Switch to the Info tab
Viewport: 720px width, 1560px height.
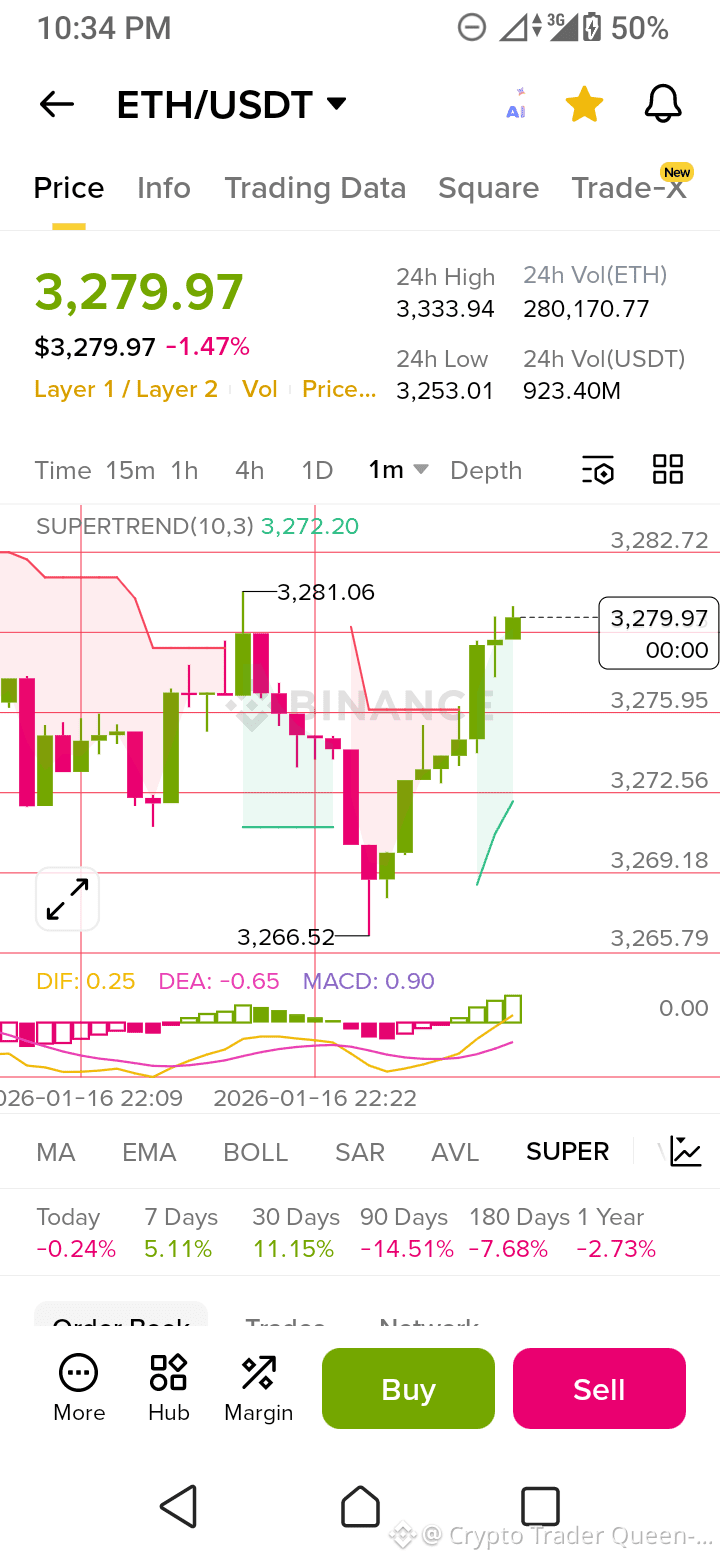coord(164,188)
